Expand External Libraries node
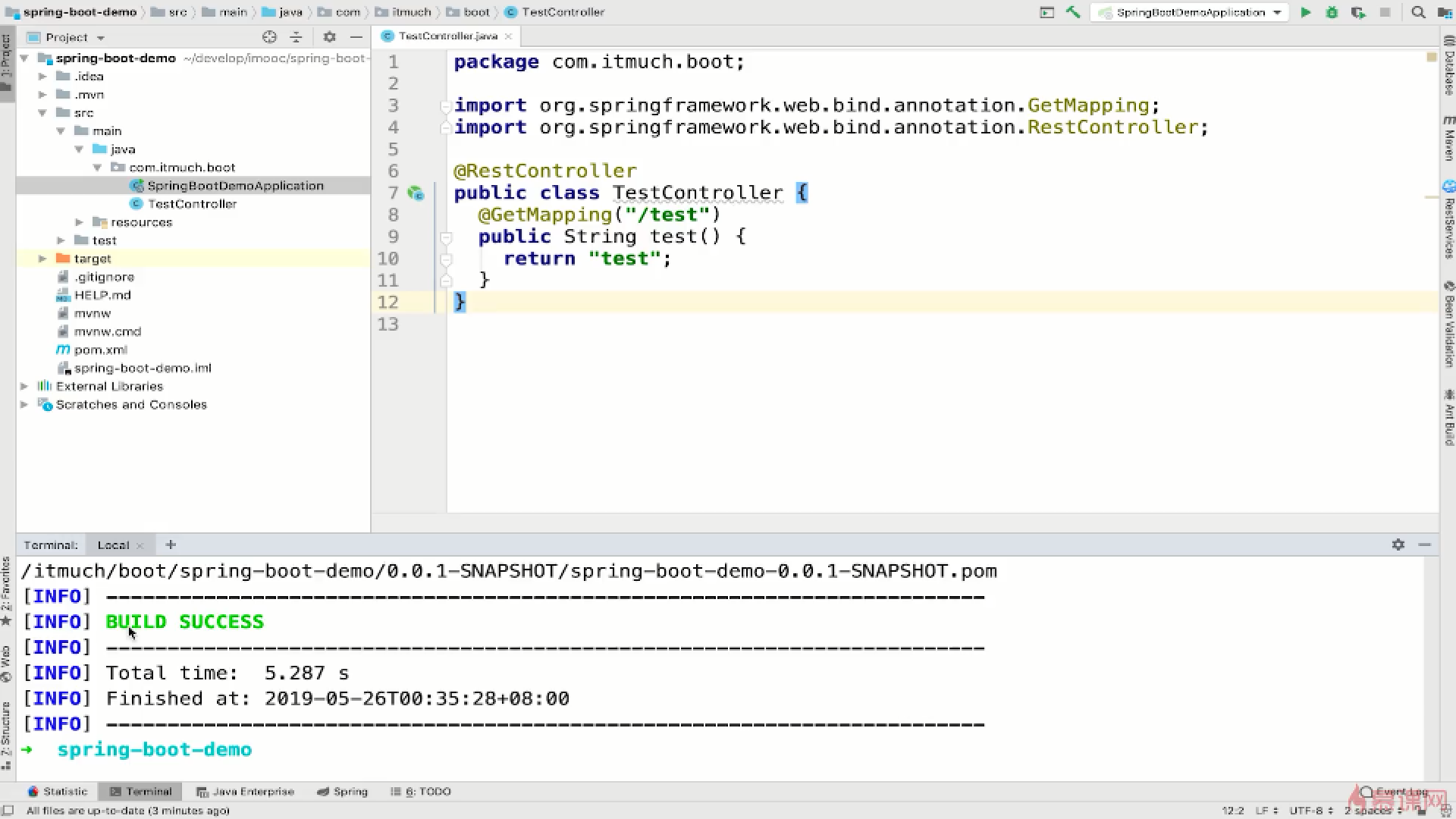Image resolution: width=1456 pixels, height=819 pixels. 24,386
